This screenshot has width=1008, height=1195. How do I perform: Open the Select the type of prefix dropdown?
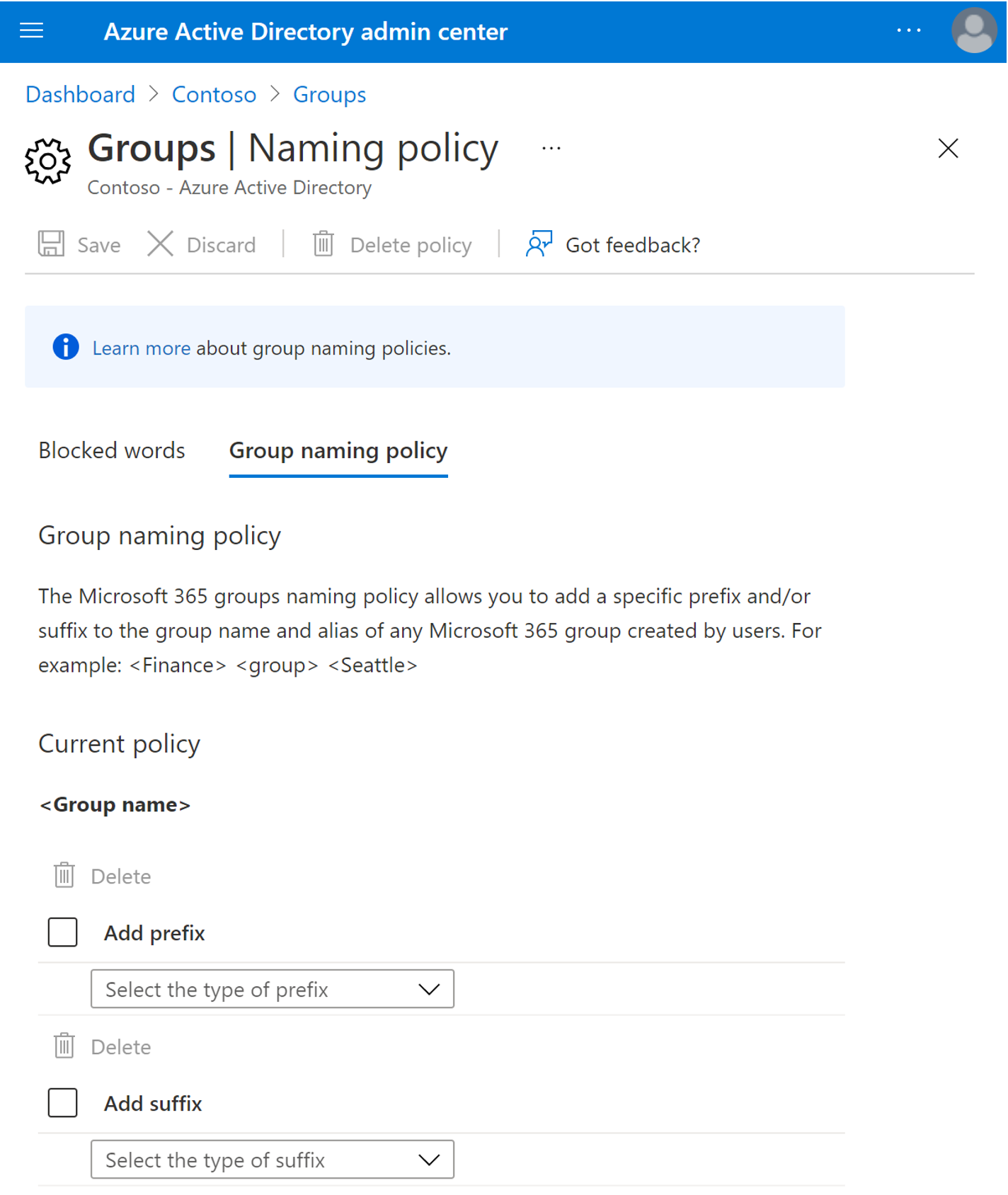coord(272,989)
